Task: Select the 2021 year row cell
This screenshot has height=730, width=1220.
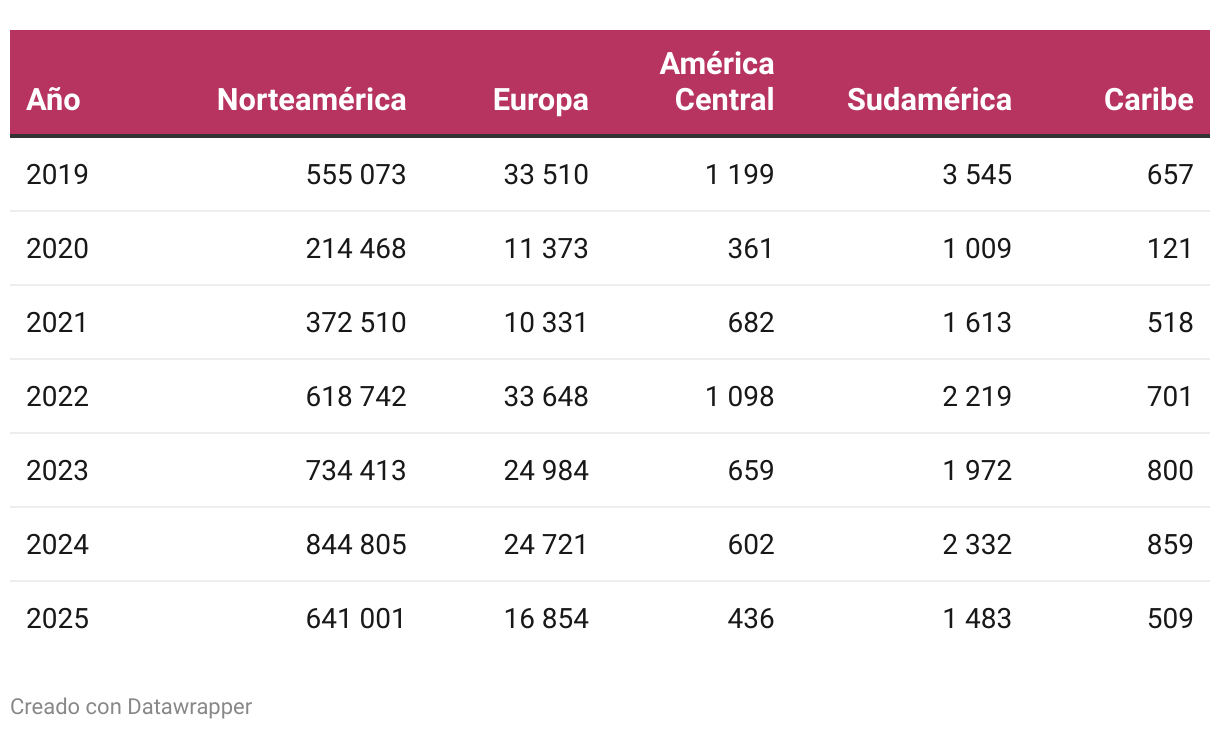Action: point(57,323)
